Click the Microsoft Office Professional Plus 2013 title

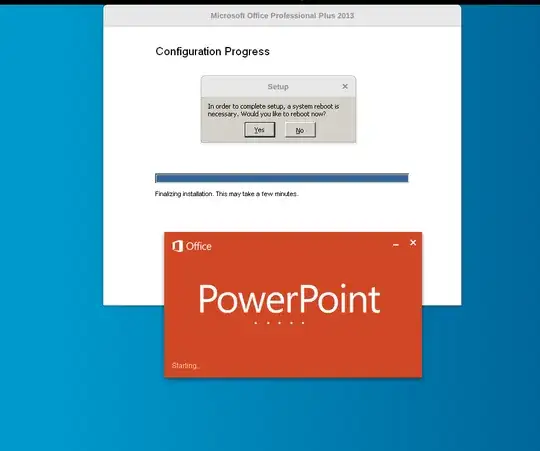(282, 15)
